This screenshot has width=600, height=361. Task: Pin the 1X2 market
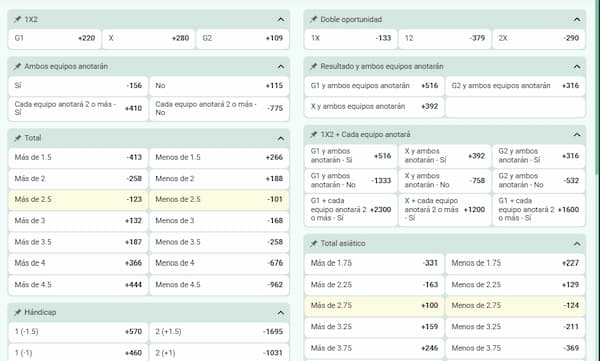[x=17, y=20]
